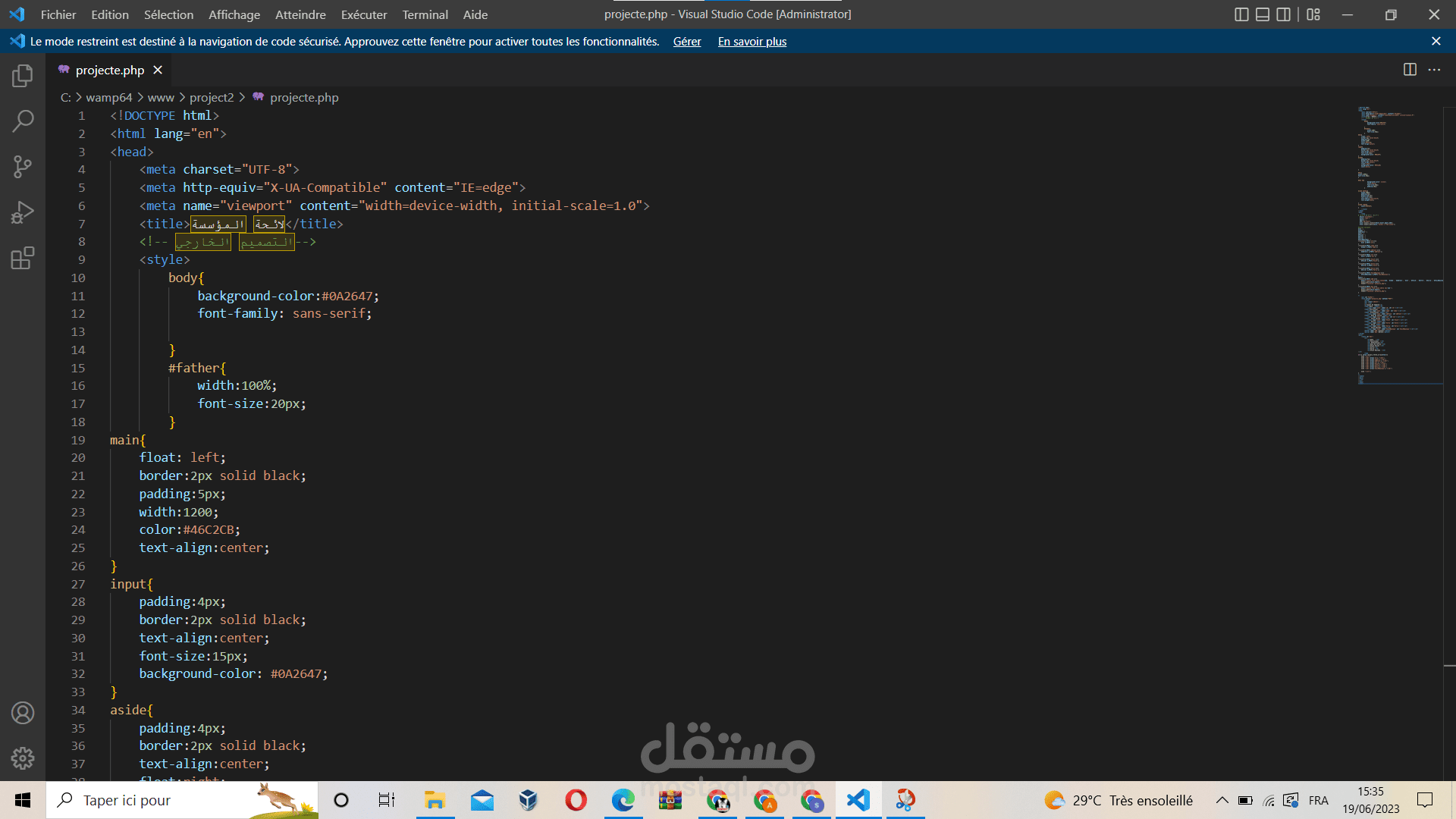Open the Explorer view in activity bar
Viewport: 1456px width, 819px height.
[x=23, y=76]
